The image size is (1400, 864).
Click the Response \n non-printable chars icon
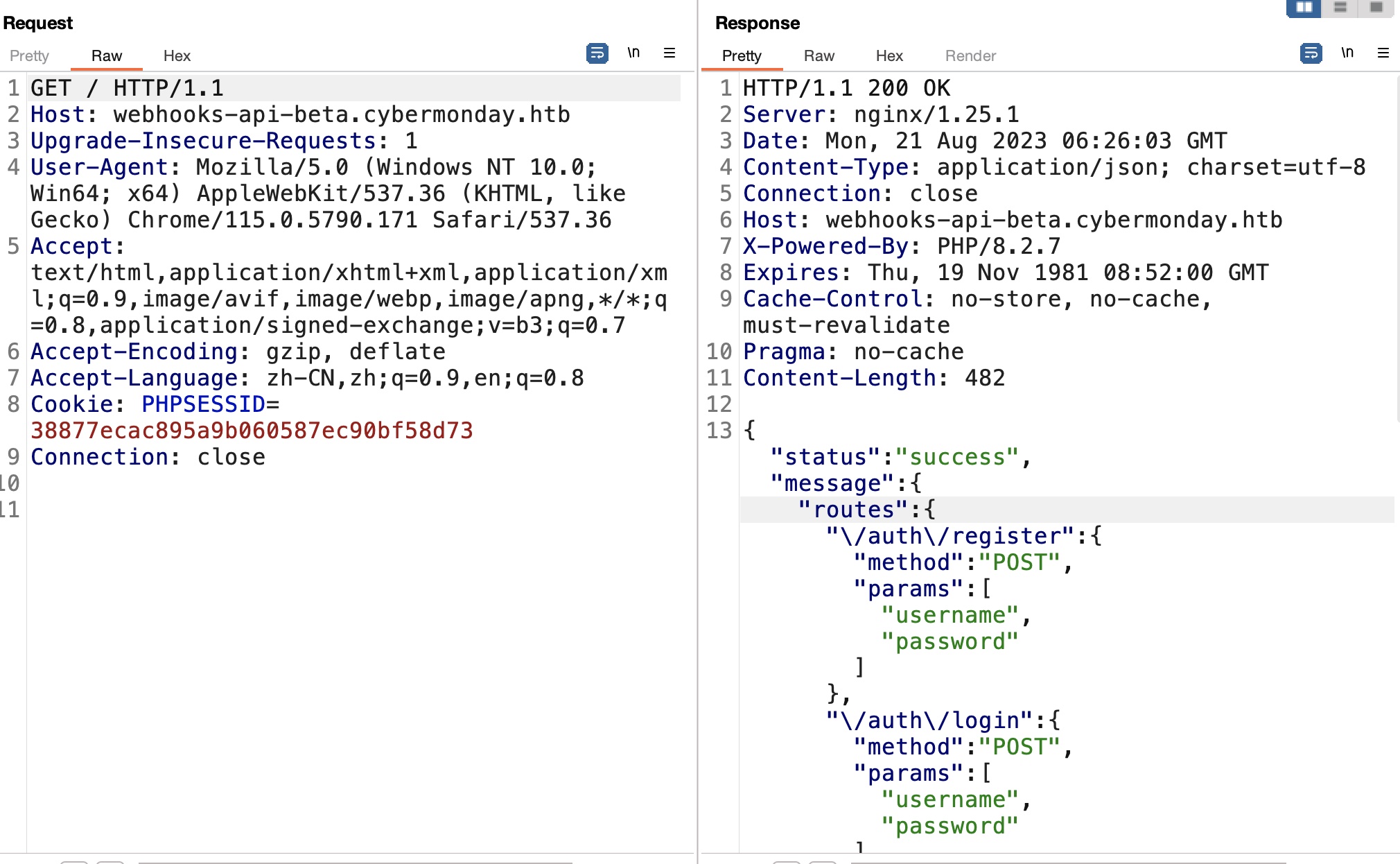point(1347,53)
